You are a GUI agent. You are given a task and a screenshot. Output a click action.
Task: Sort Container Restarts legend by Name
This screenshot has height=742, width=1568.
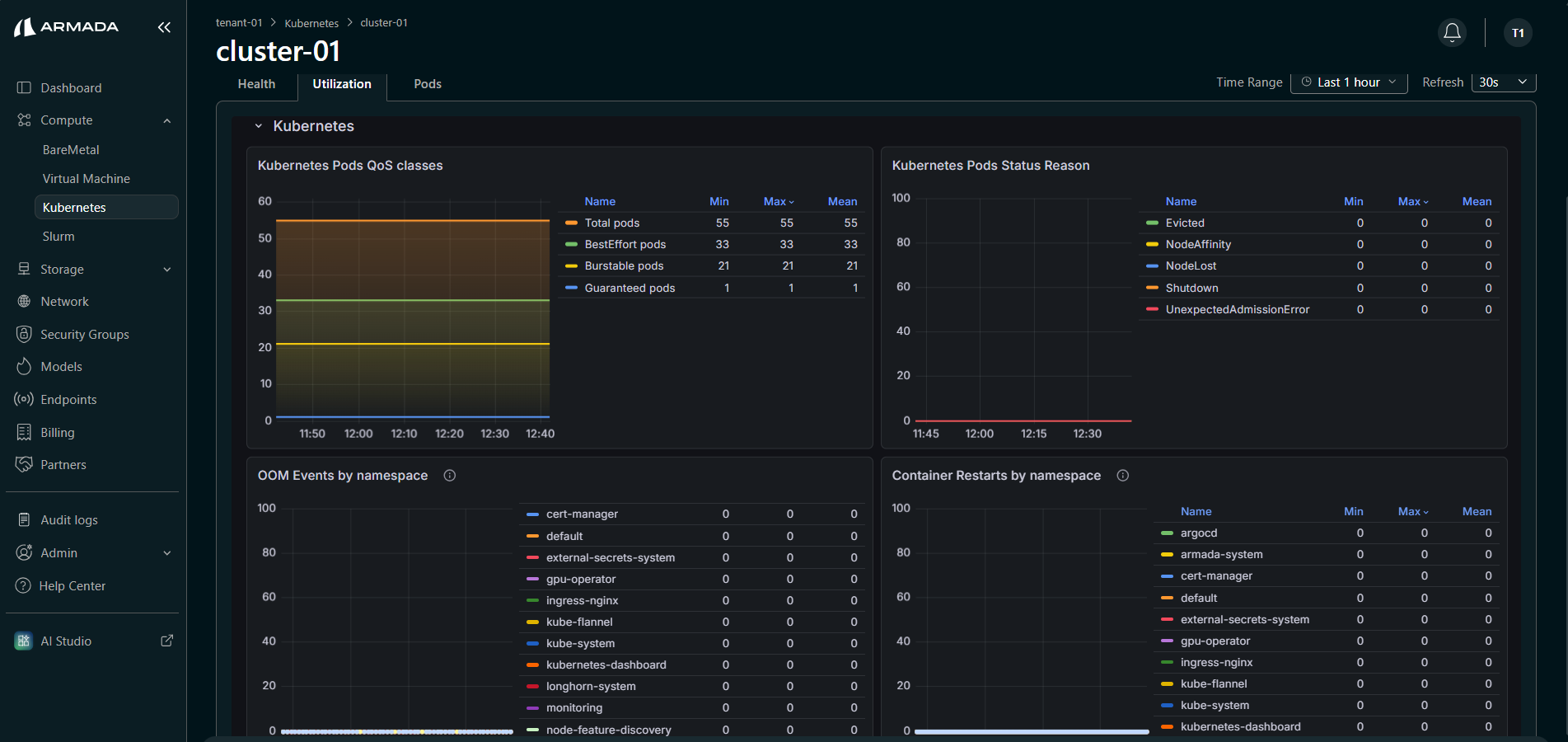coord(1196,512)
